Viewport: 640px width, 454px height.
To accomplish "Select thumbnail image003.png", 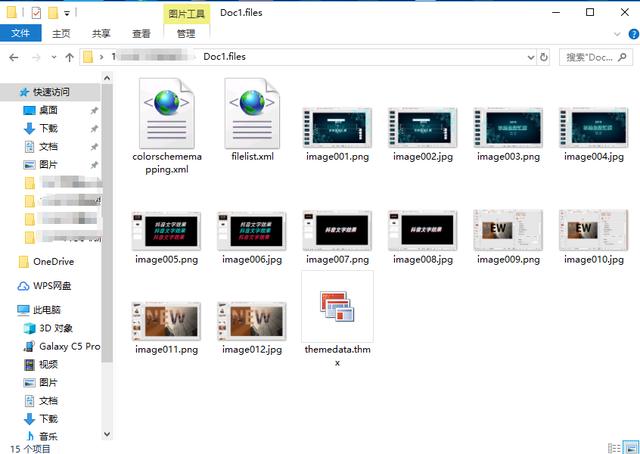I will (508, 127).
